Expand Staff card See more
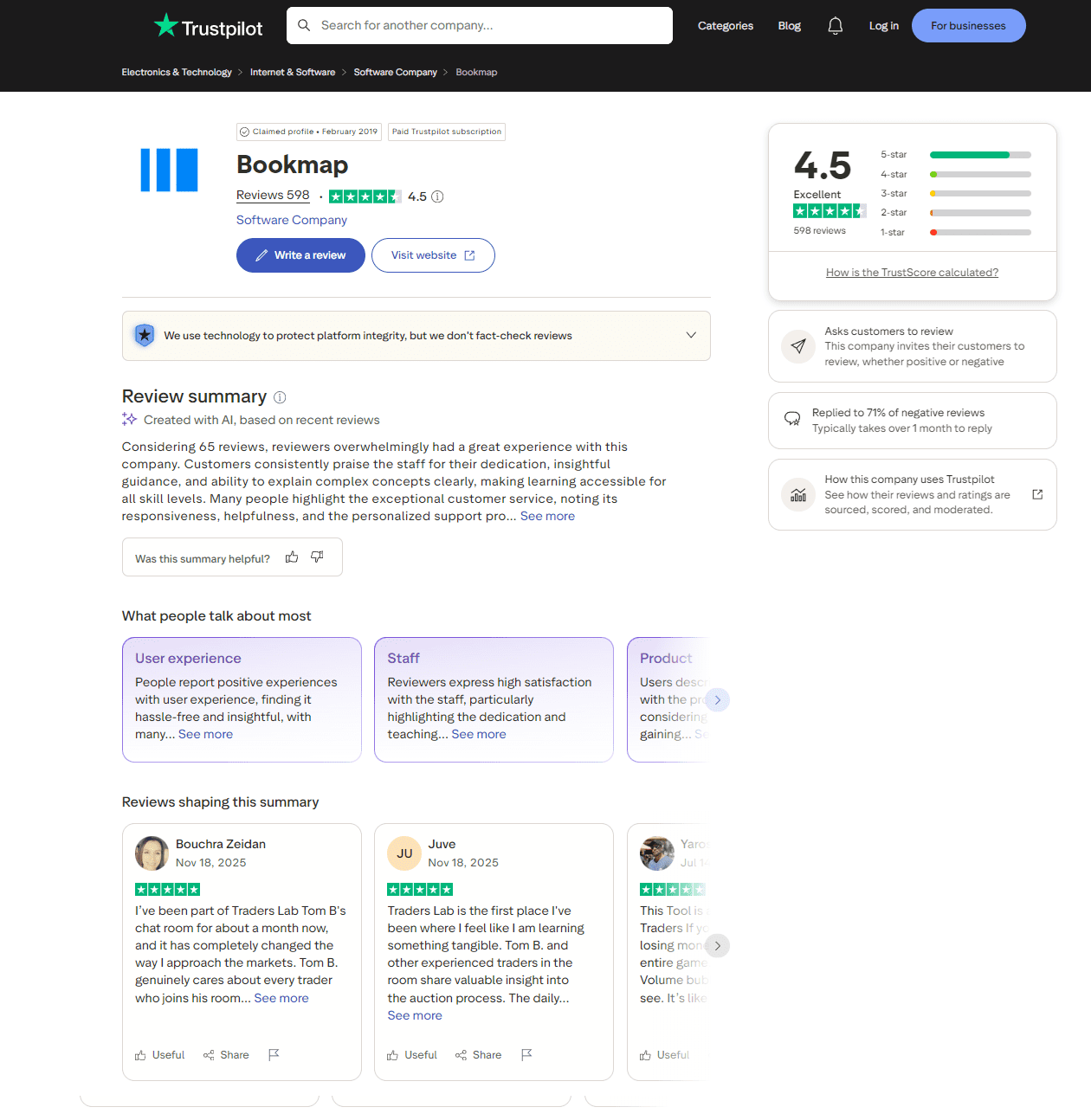The height and width of the screenshot is (1120, 1091). 479,734
